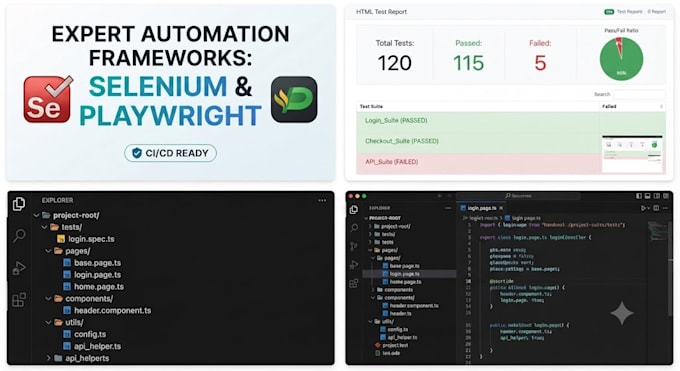
Task: Open home.page.ts in the large explorer
Action: click(x=93, y=287)
